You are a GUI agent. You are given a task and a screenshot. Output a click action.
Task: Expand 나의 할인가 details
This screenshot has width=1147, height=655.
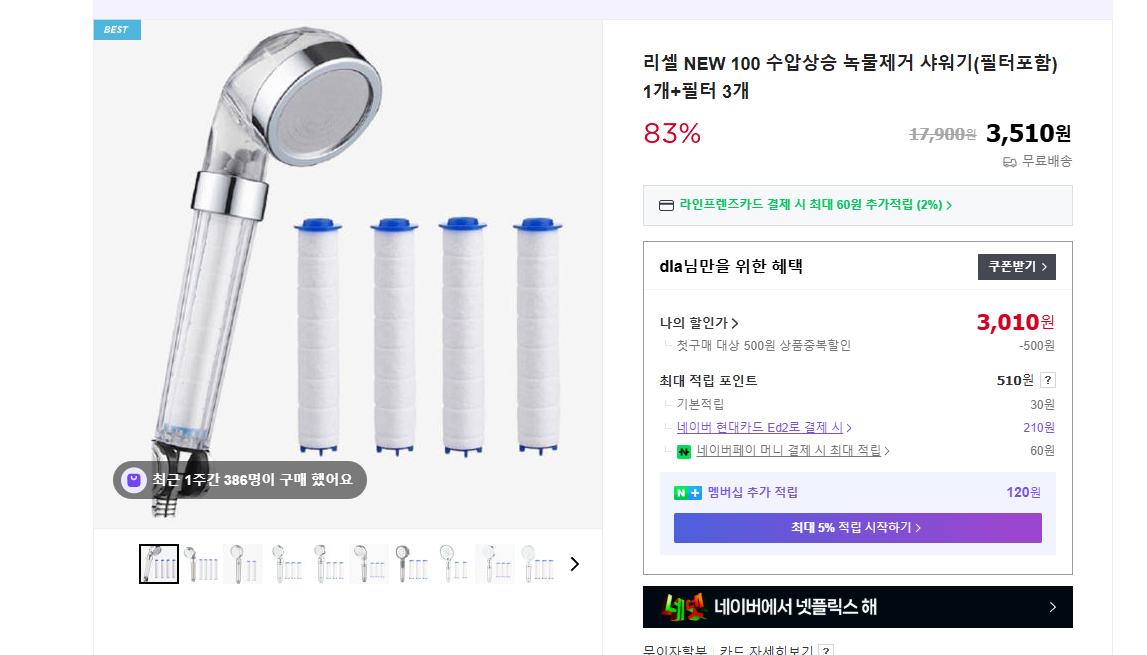(x=699, y=323)
